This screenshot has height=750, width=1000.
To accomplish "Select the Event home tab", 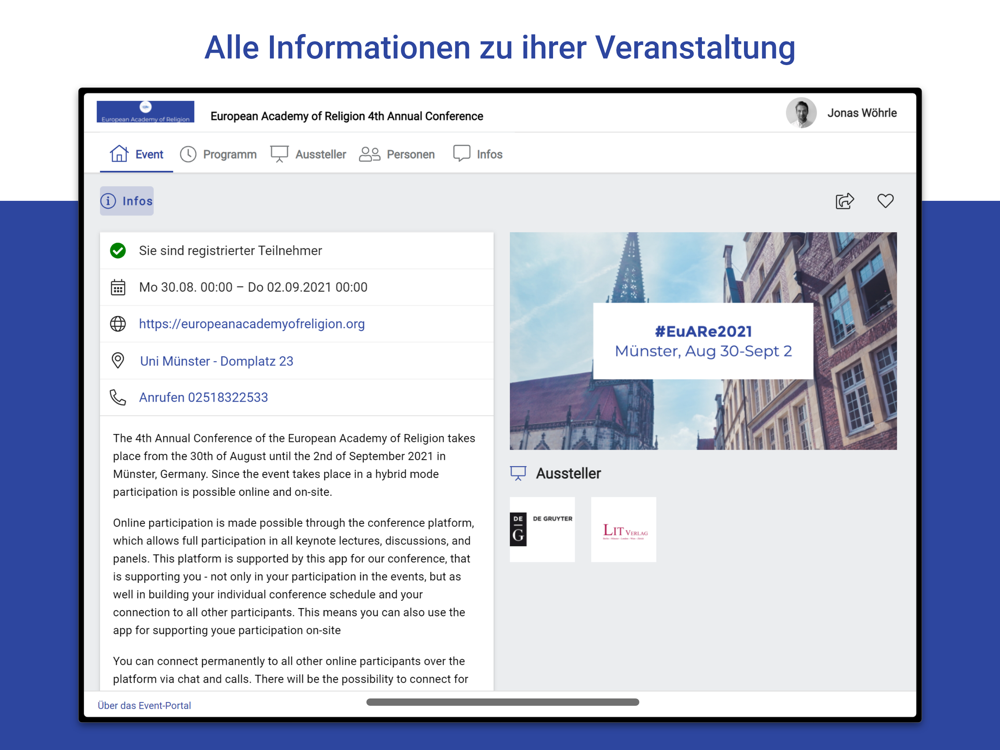I will click(137, 154).
